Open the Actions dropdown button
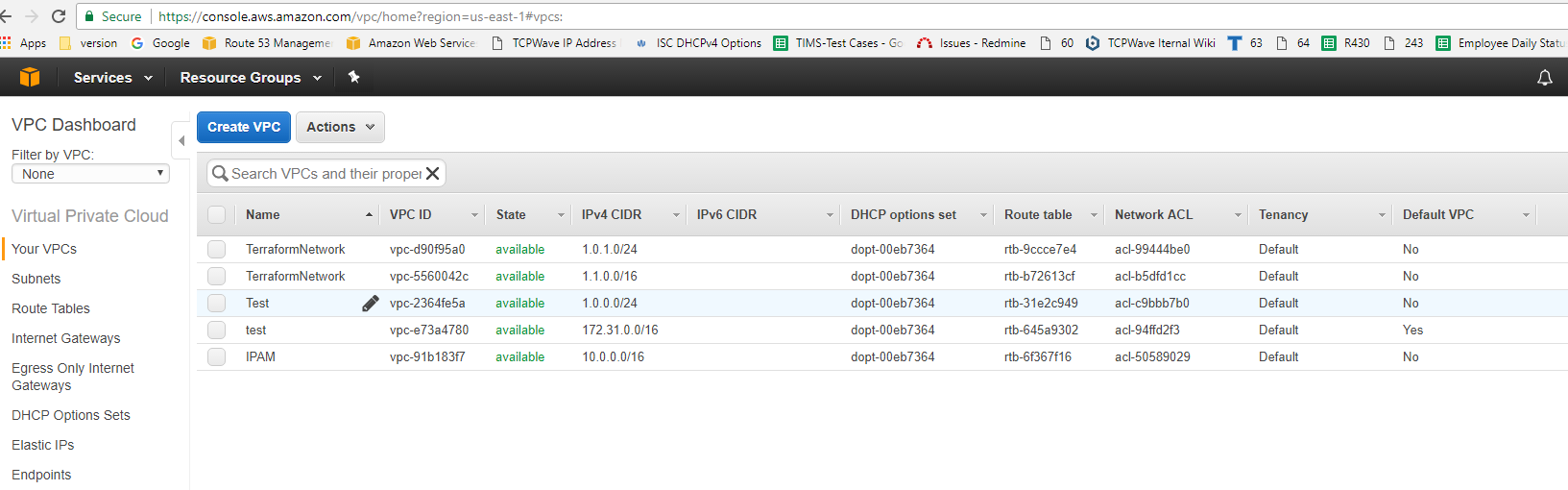1568x490 pixels. pyautogui.click(x=340, y=127)
